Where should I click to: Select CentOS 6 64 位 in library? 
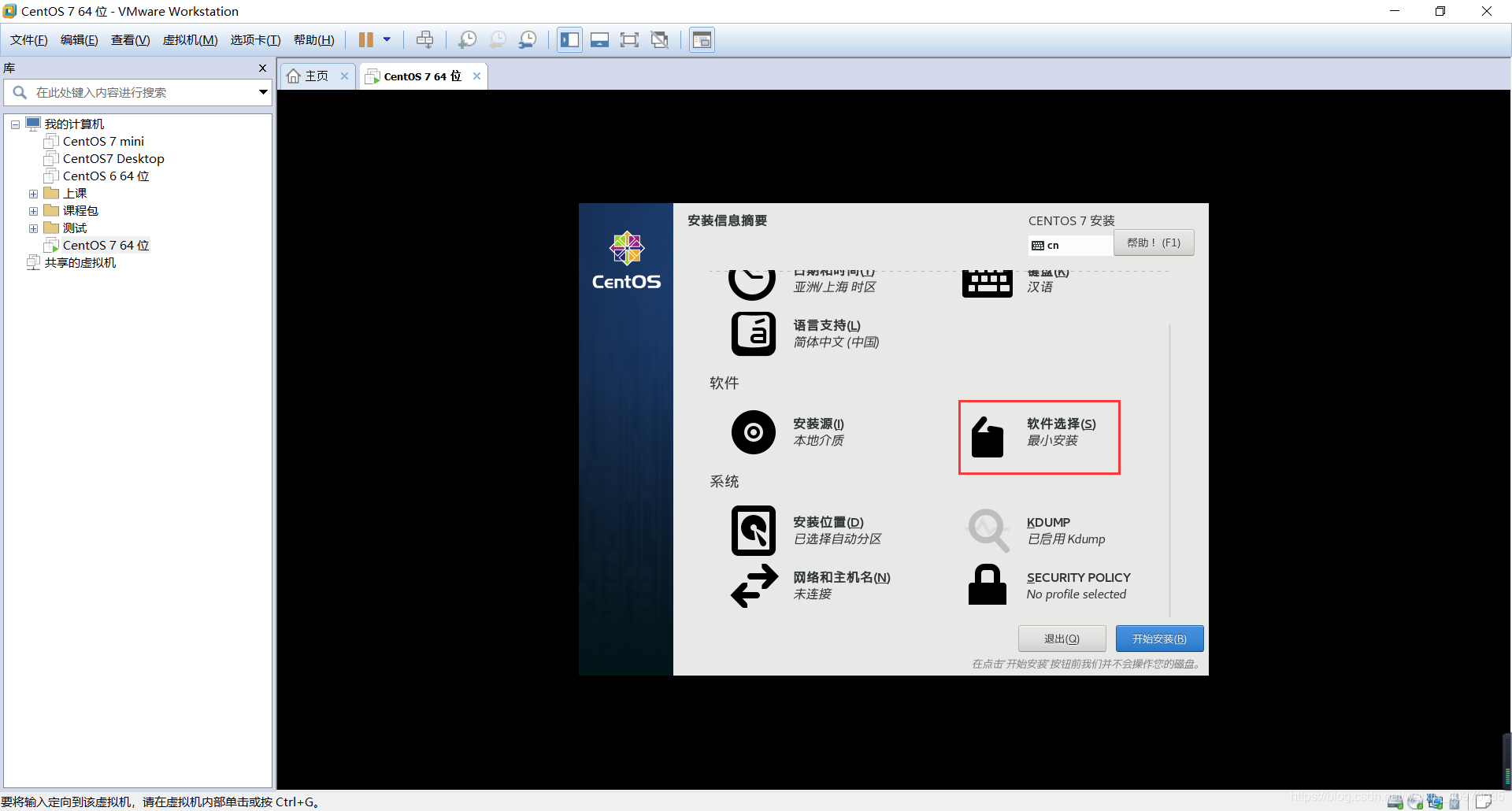pyautogui.click(x=106, y=176)
